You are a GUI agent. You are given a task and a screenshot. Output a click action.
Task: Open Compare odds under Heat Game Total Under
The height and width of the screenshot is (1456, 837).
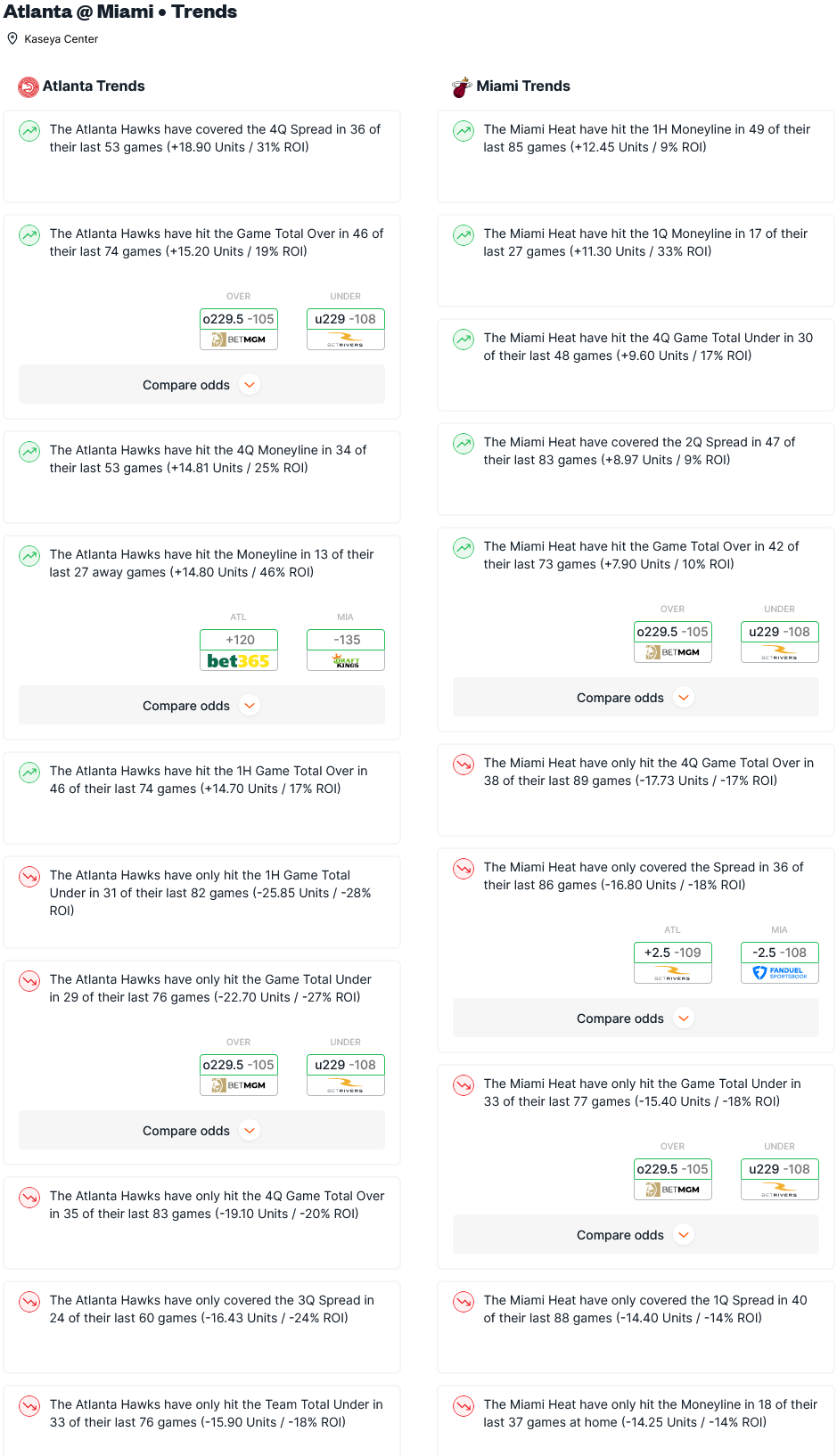pyautogui.click(x=636, y=1235)
